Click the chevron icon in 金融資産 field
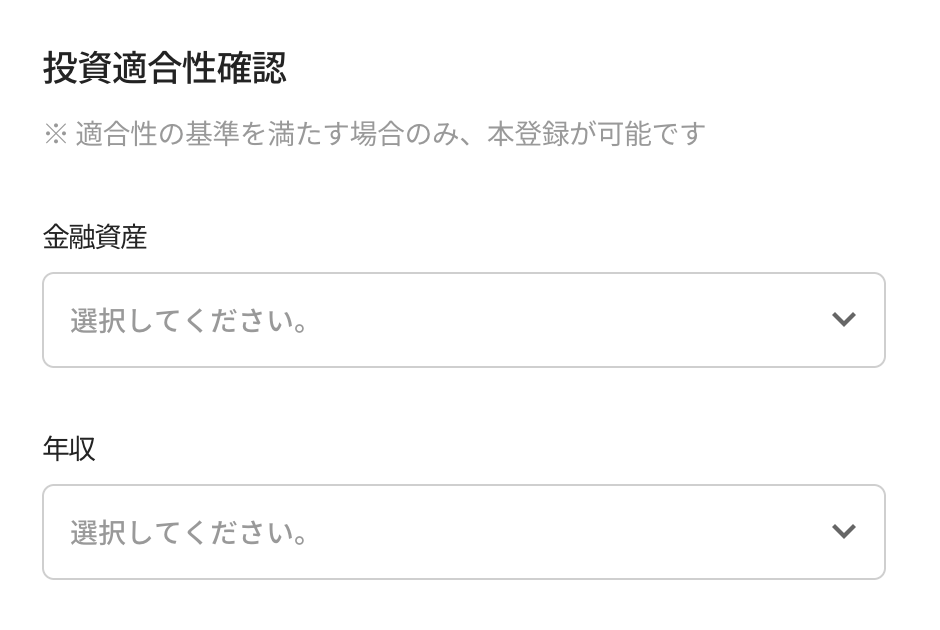The width and height of the screenshot is (940, 630). click(843, 320)
